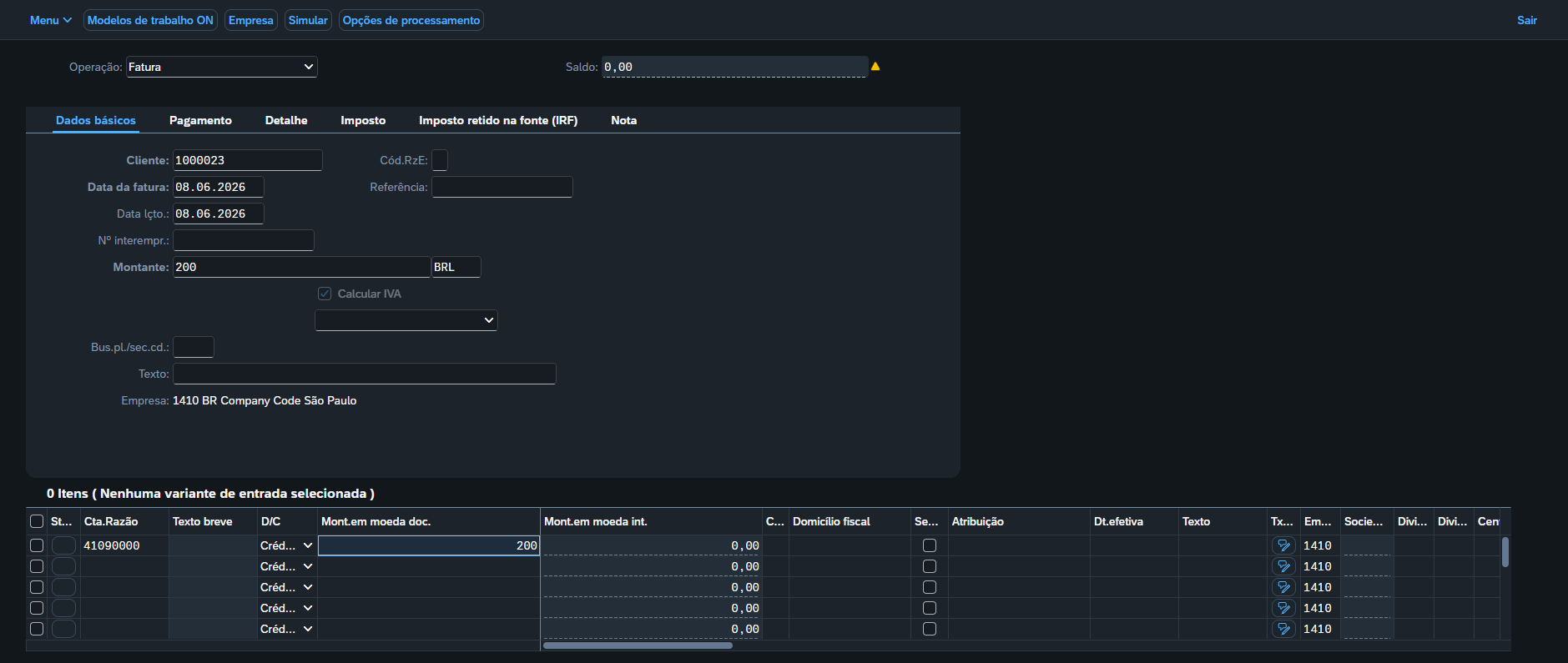Open the D/C dropdown in the 41090000 row
1568x663 pixels.
tap(286, 545)
